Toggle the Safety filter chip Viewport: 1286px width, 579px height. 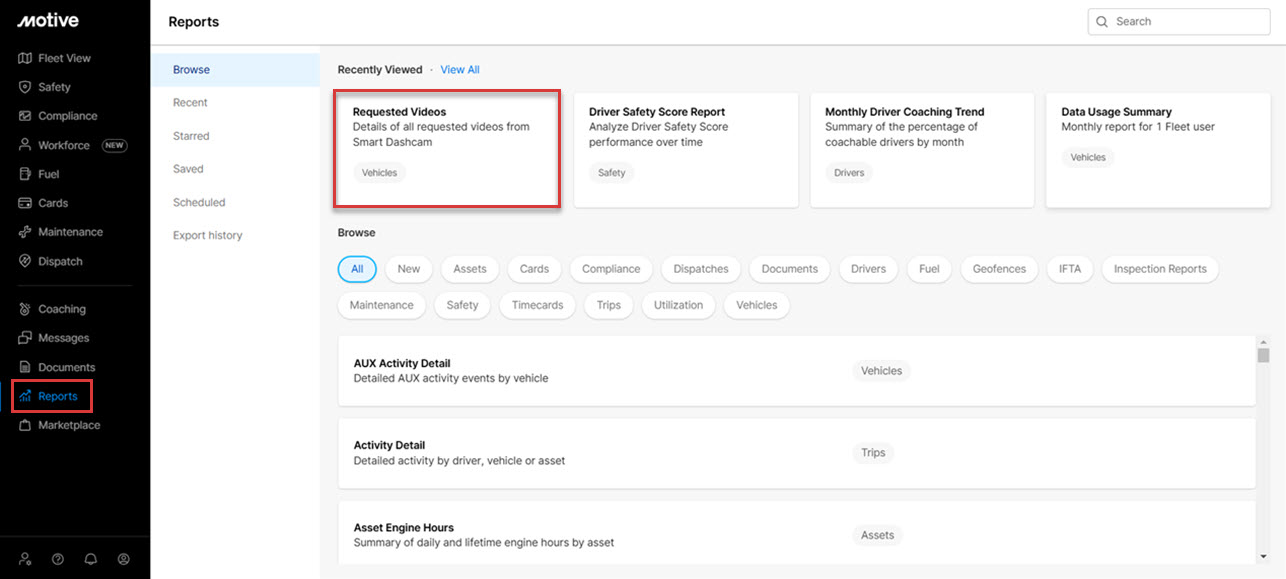click(x=462, y=305)
